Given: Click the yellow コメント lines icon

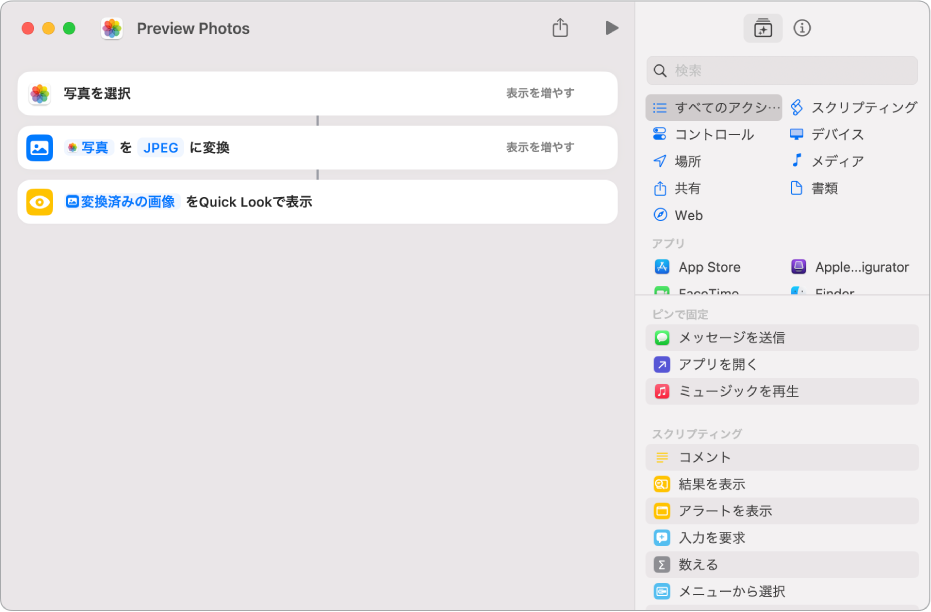Looking at the screenshot, I should tap(662, 457).
